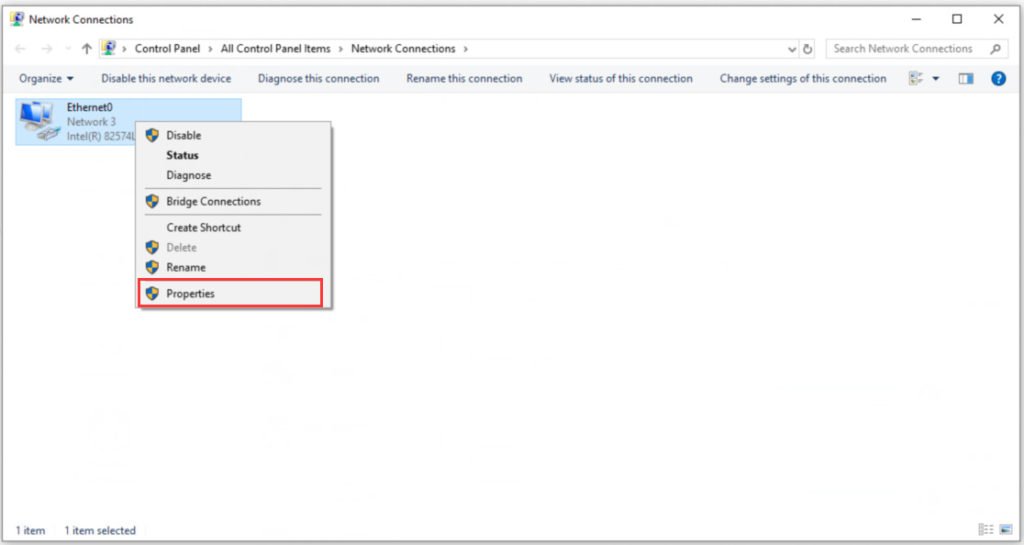Go up one level with up arrow
The width and height of the screenshot is (1024, 545).
(86, 49)
